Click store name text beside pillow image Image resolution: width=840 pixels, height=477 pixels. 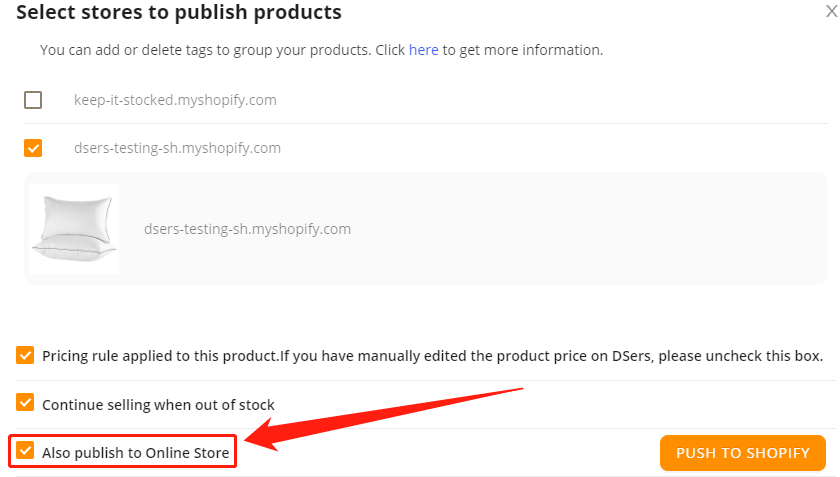point(248,229)
